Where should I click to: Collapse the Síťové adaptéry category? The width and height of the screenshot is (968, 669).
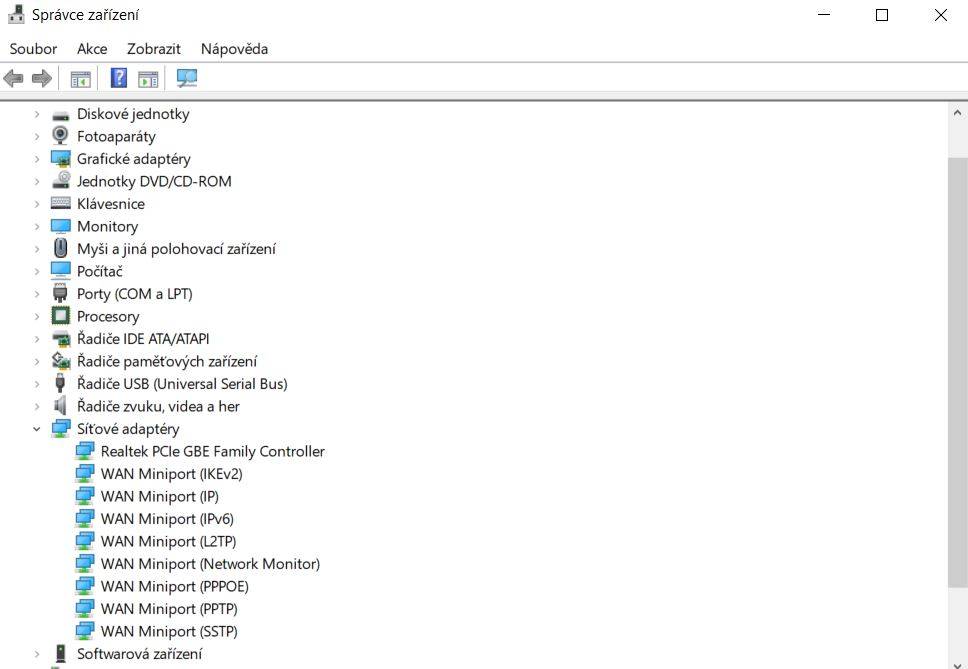(36, 429)
